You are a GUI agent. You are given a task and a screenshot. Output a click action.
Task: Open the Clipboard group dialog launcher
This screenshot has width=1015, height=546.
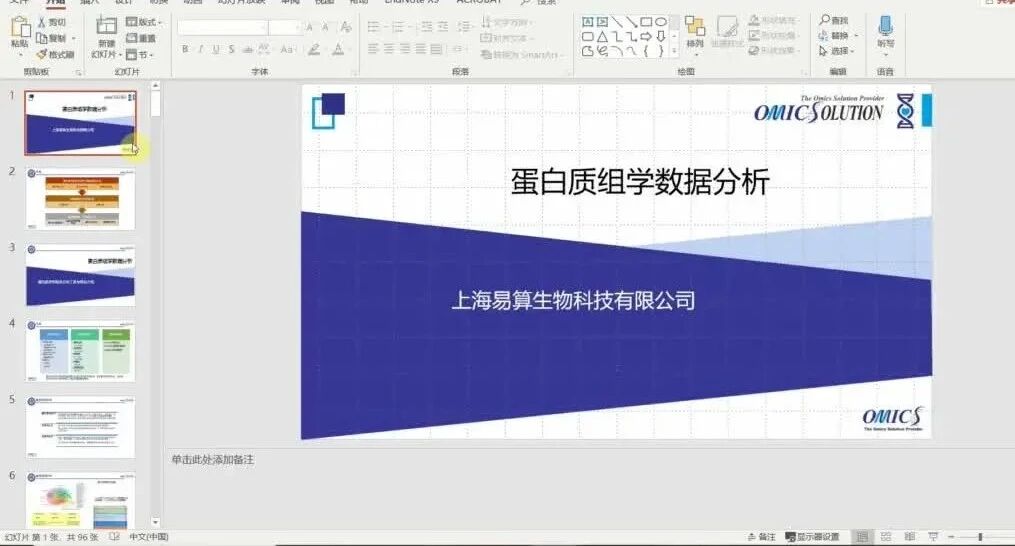(78, 72)
